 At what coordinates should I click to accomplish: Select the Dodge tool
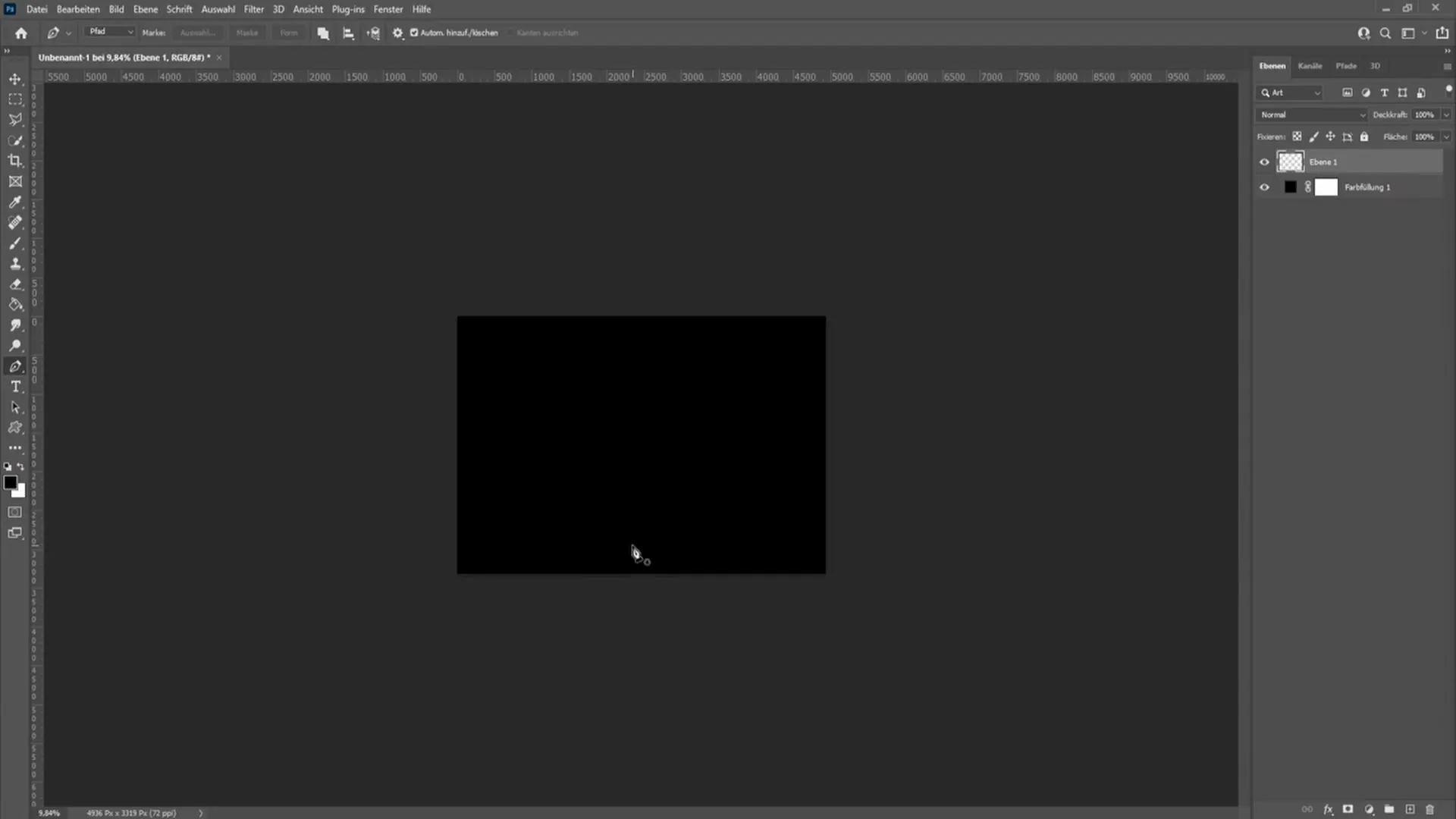click(15, 346)
